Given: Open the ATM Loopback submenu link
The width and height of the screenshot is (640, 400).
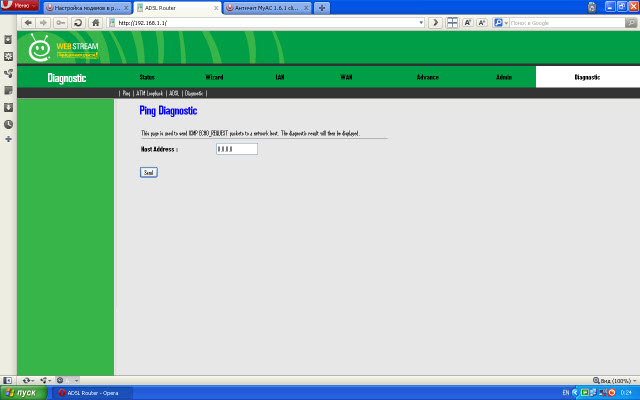Looking at the screenshot, I should [149, 93].
